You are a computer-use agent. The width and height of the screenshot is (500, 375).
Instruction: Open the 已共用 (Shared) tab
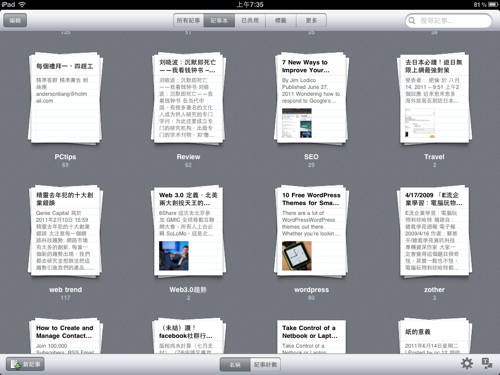coord(250,20)
